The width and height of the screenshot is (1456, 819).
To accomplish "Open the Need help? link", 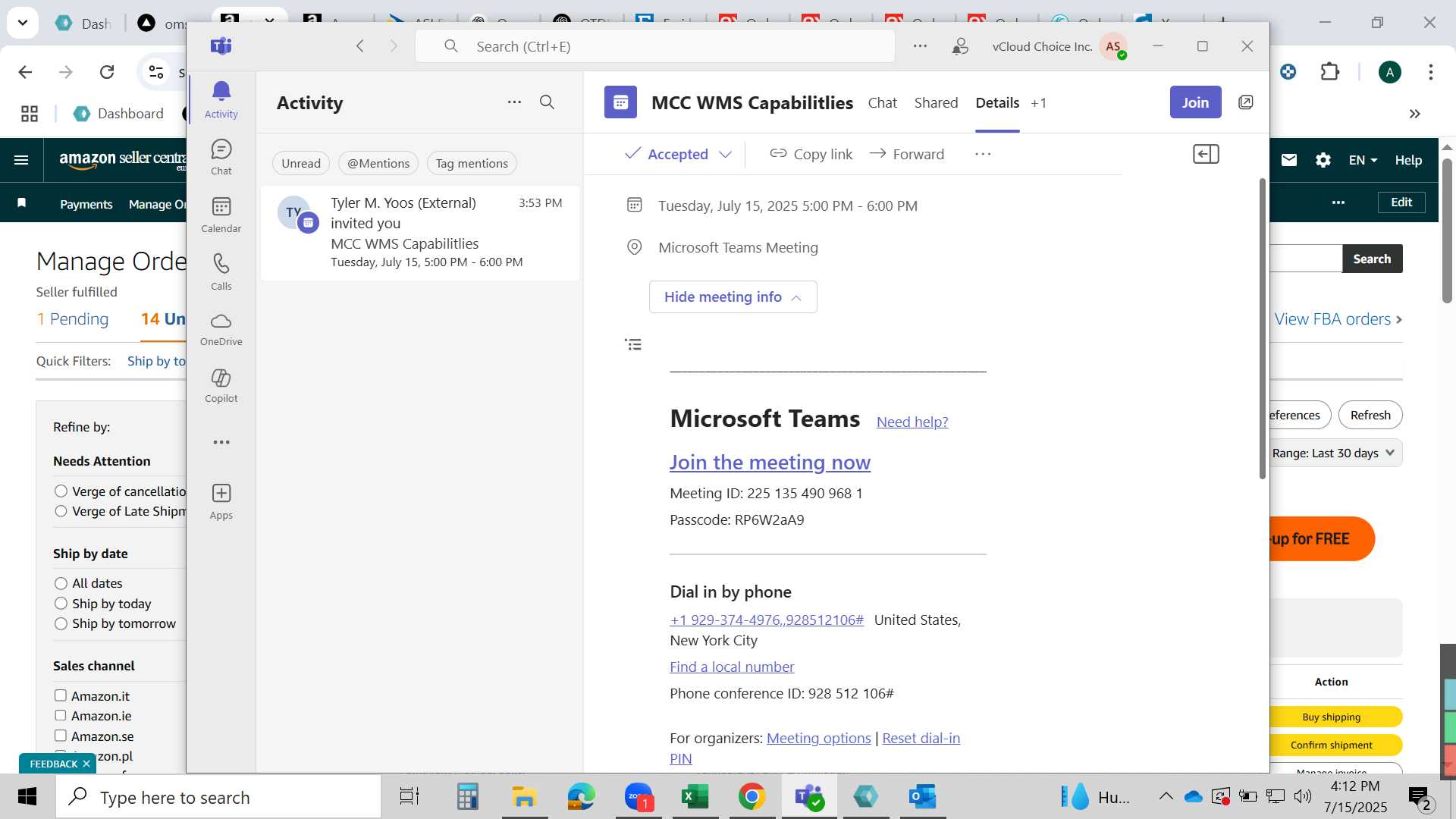I will coord(912,422).
